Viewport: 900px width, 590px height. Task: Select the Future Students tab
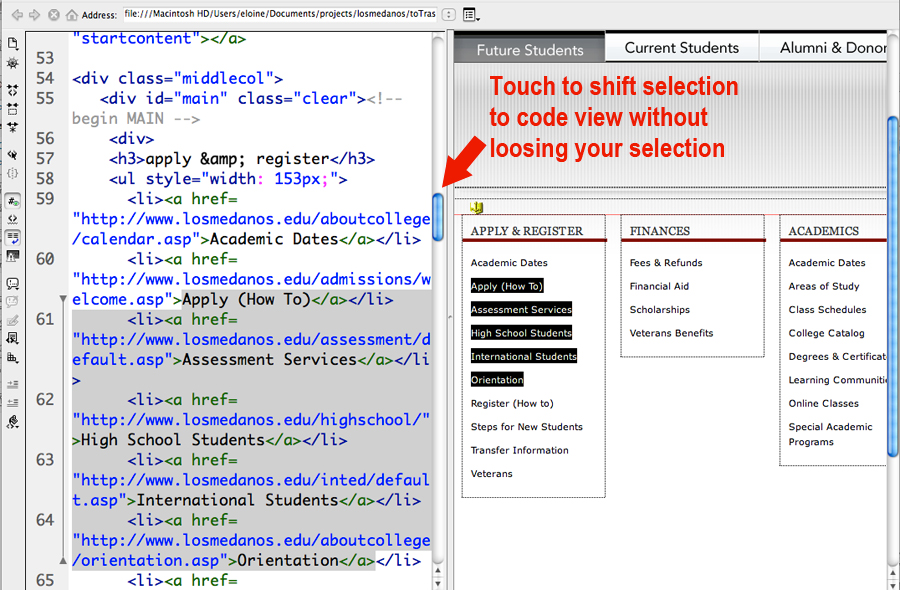[x=529, y=49]
